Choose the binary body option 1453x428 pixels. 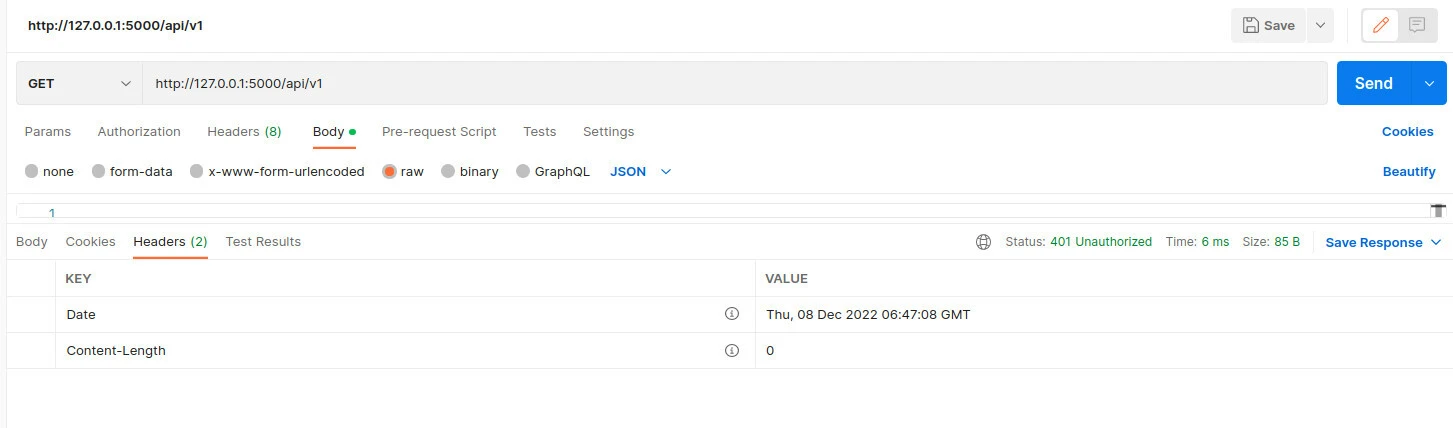pos(448,172)
